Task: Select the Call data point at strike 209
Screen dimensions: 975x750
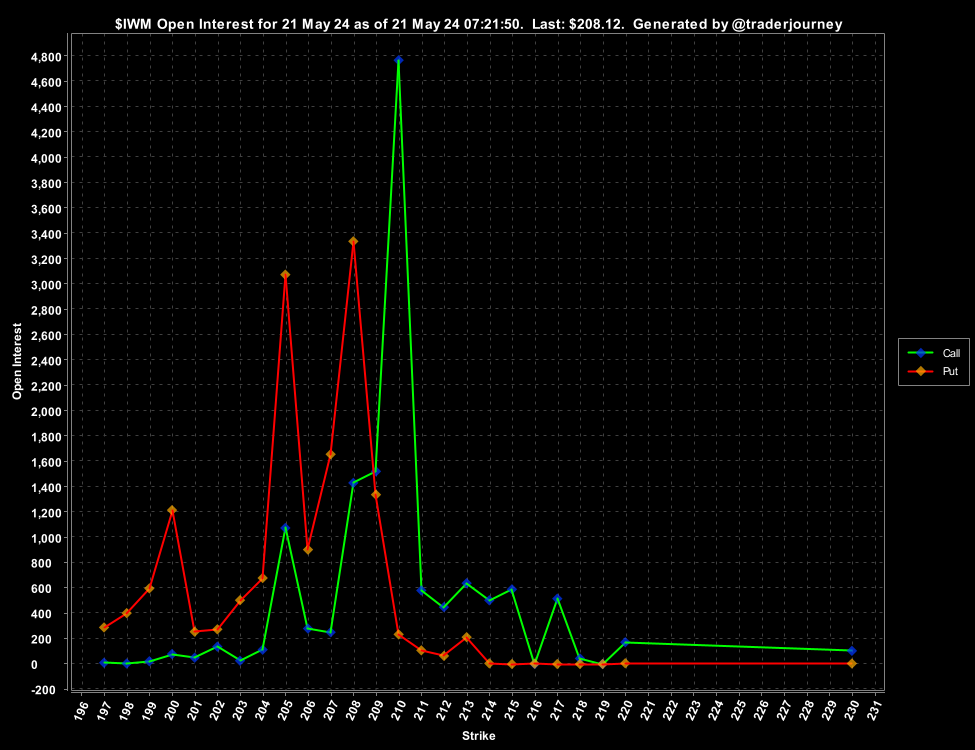Action: 376,472
